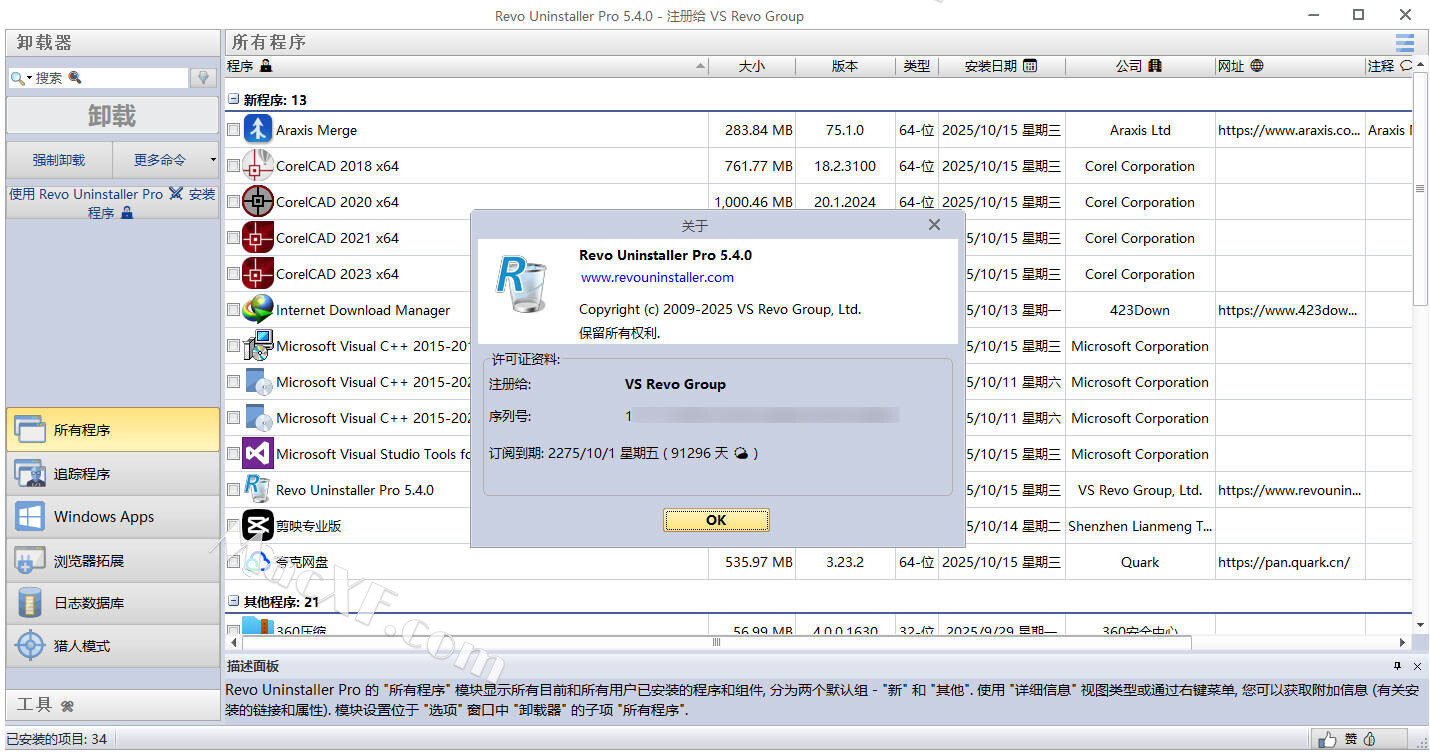This screenshot has width=1430, height=756.
Task: Click the hamburger view menu icon
Action: click(x=1404, y=42)
